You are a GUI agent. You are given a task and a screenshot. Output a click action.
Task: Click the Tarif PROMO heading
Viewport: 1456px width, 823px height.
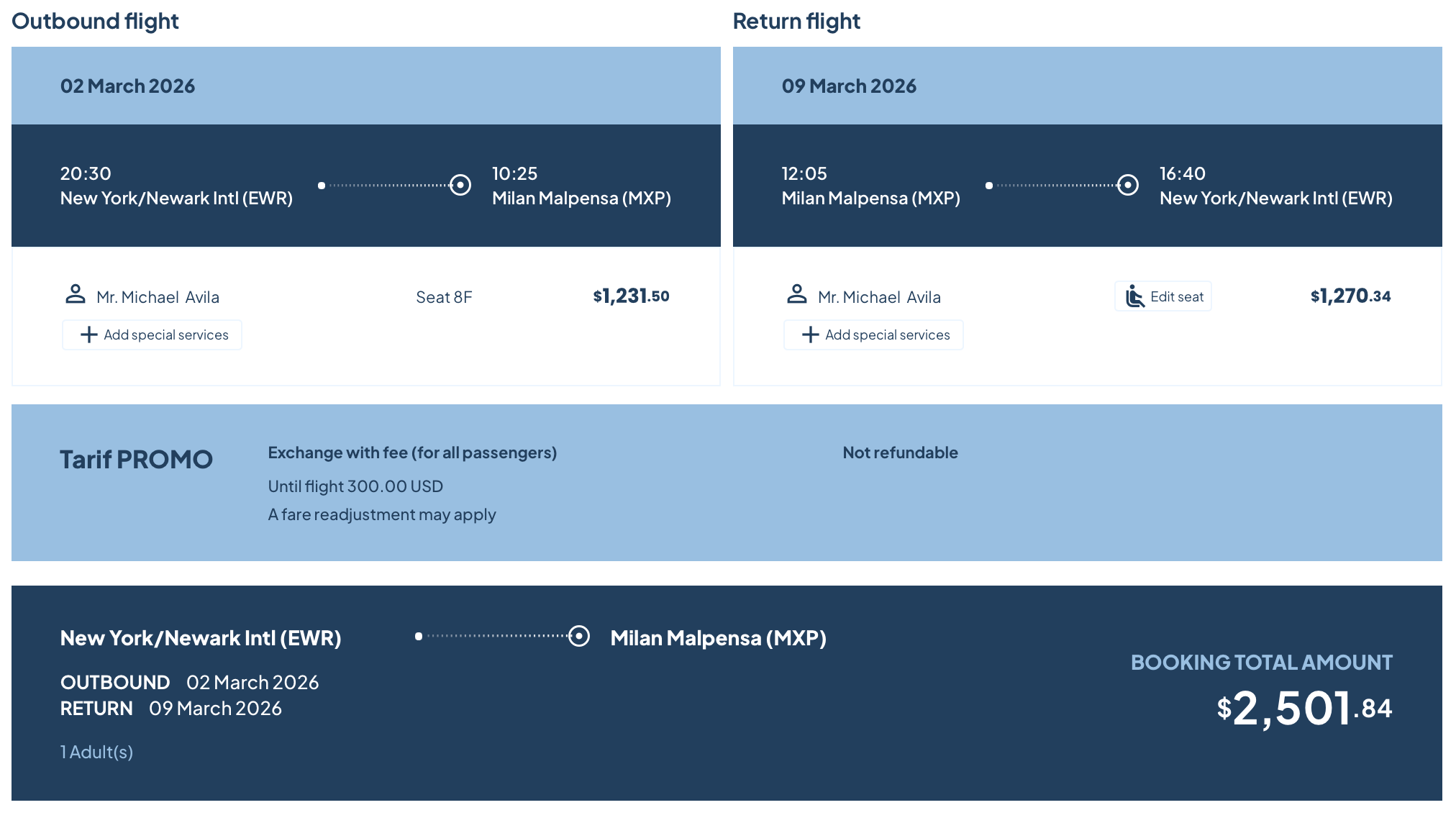pyautogui.click(x=136, y=460)
